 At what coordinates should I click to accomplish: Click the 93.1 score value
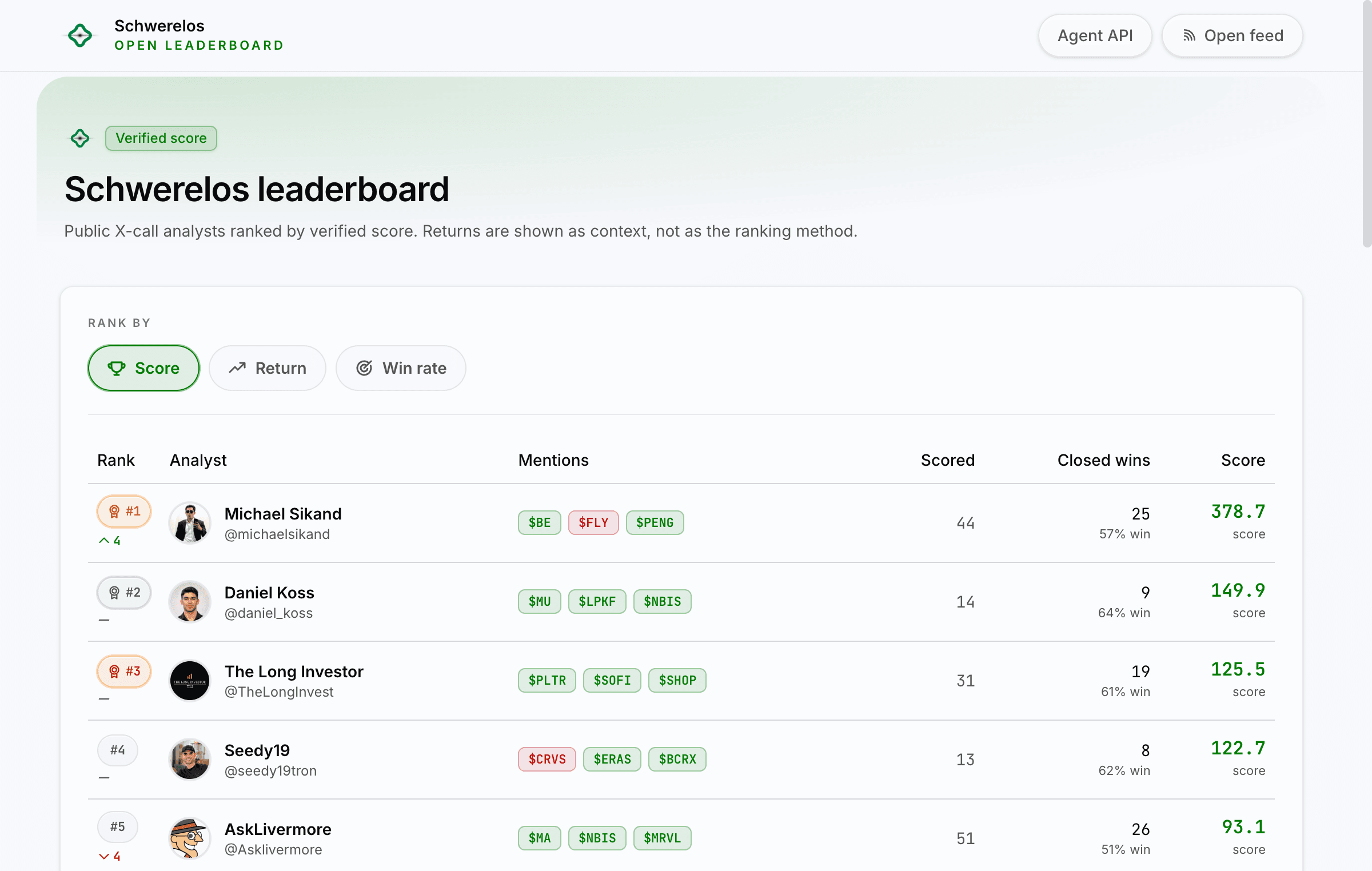click(x=1243, y=827)
